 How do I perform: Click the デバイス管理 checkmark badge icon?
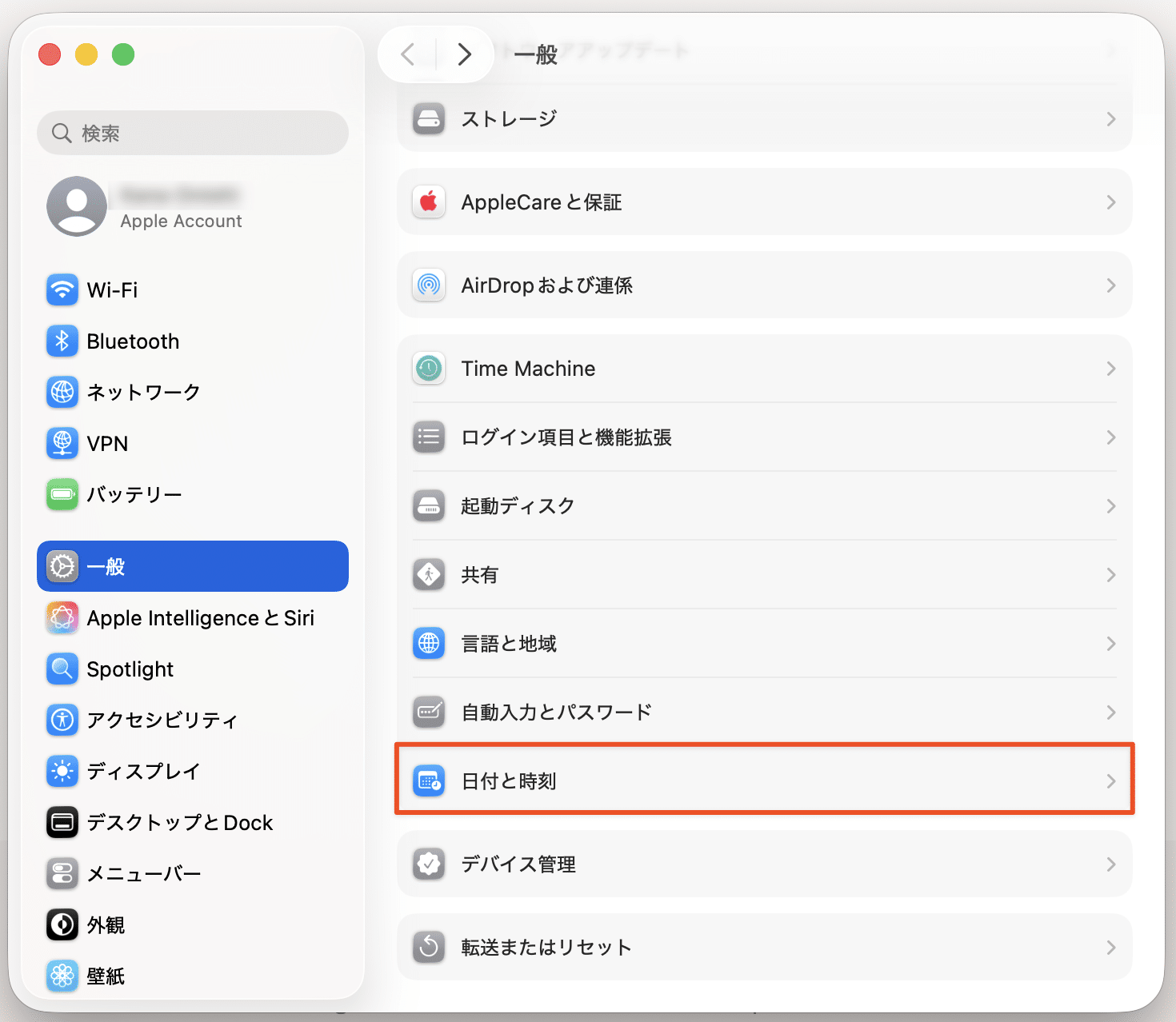point(429,864)
